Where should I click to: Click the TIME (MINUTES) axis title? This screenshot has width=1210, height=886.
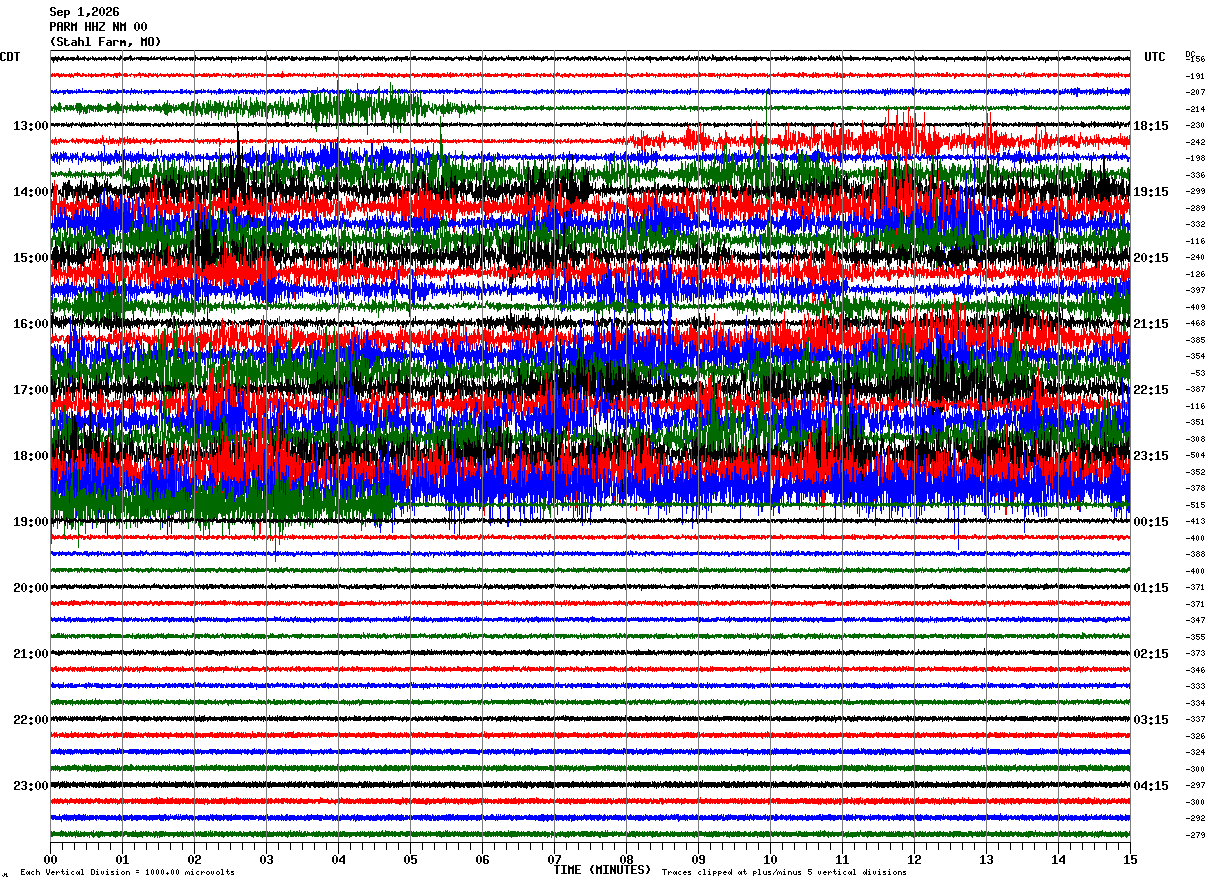pos(602,870)
